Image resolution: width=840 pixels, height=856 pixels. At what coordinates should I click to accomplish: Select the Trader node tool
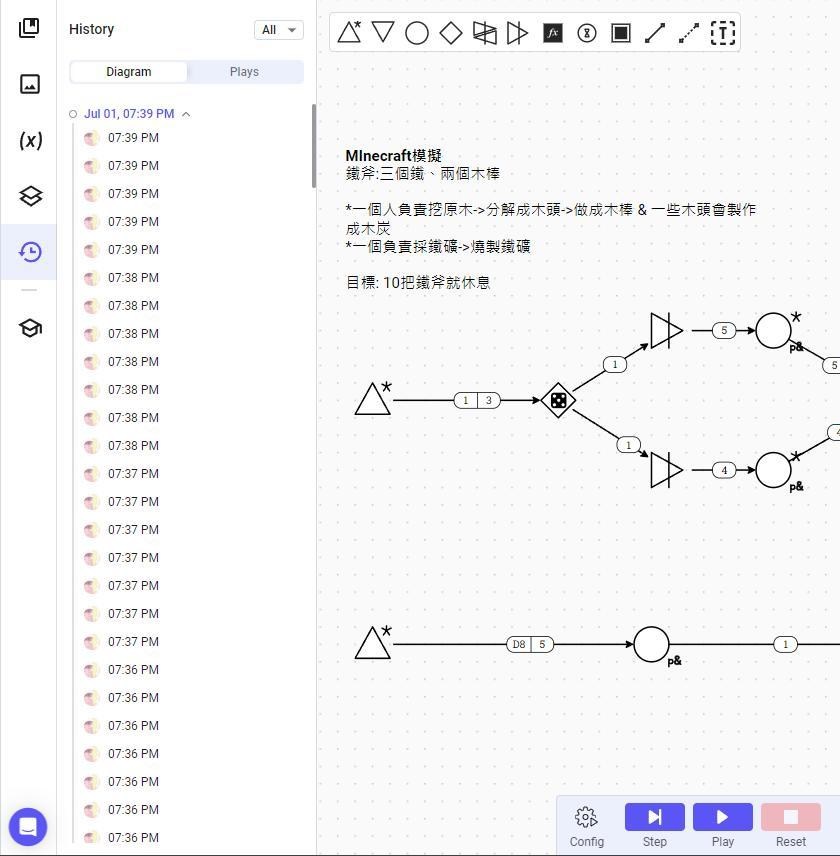tap(485, 33)
